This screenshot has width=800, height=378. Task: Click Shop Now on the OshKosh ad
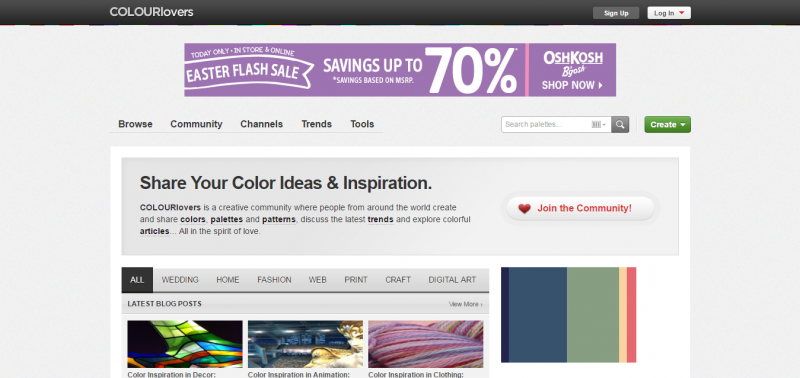[572, 85]
